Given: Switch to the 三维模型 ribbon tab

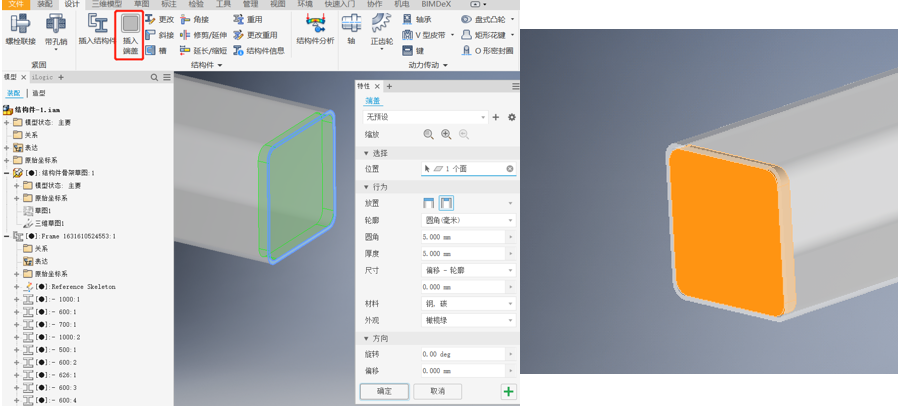Looking at the screenshot, I should 107,4.
